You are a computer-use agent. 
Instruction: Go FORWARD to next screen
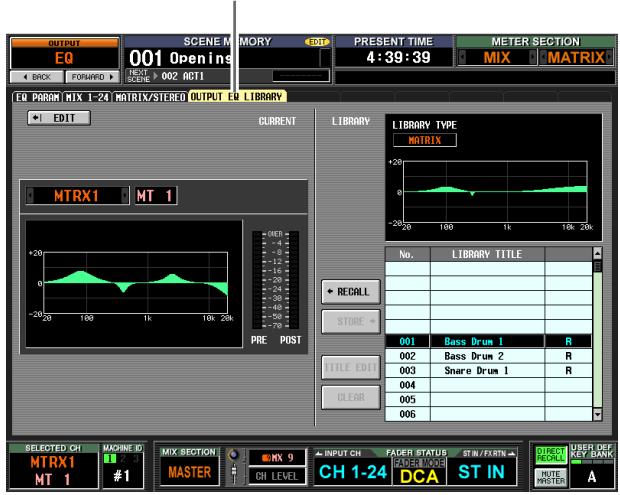[92, 77]
